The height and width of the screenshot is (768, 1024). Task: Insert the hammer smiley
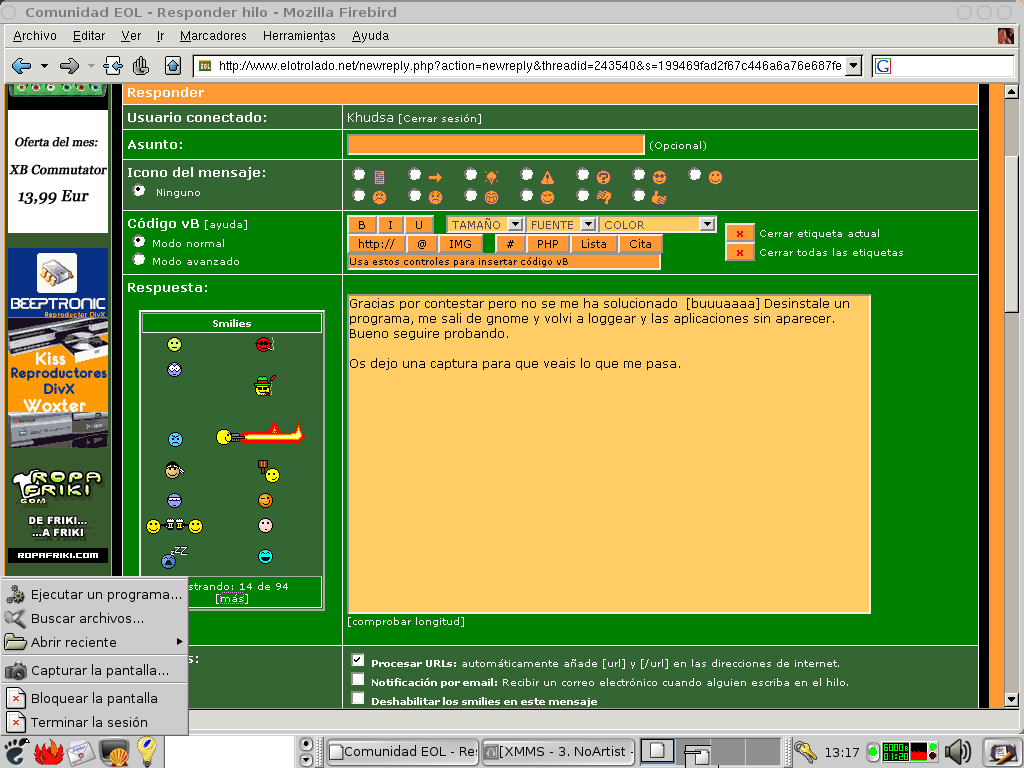pyautogui.click(x=268, y=471)
